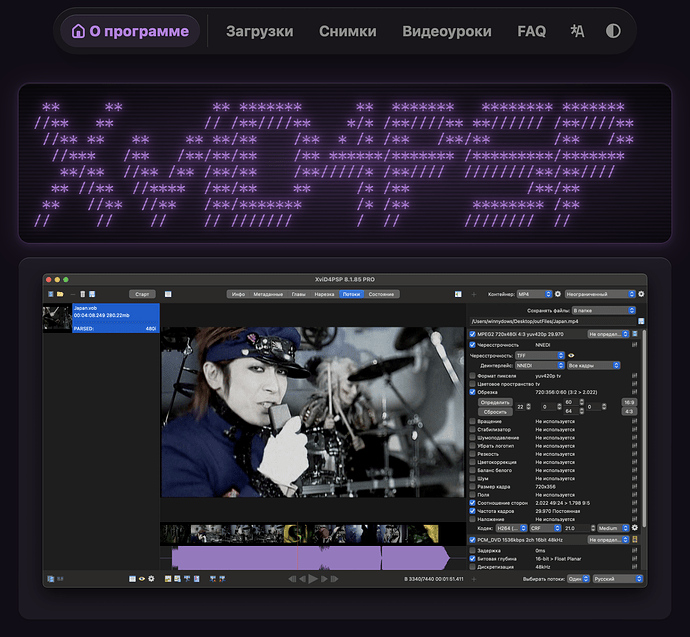
Task: Click the list view icon beside Старт
Action: tap(168, 294)
